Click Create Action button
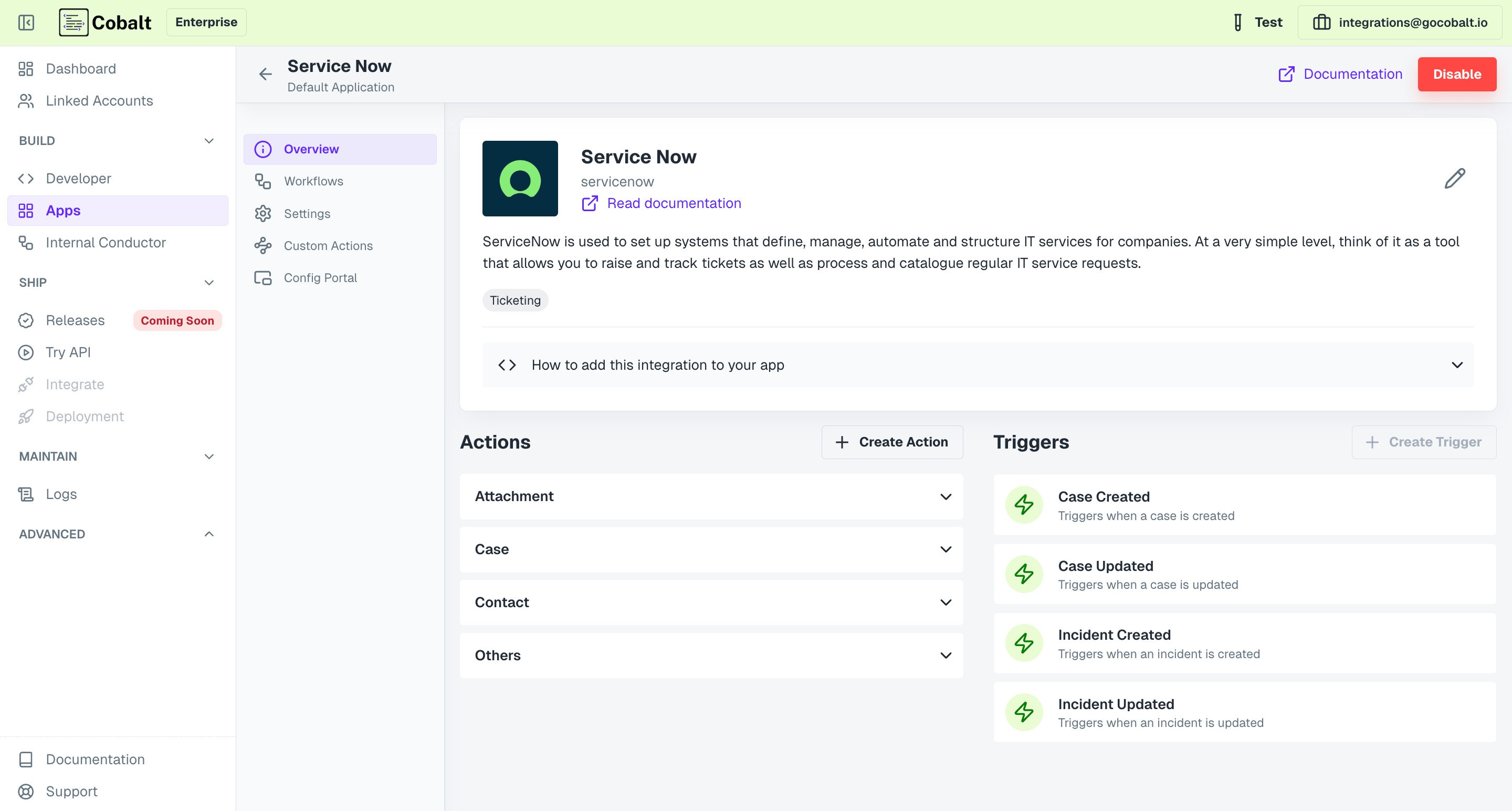 pos(891,442)
